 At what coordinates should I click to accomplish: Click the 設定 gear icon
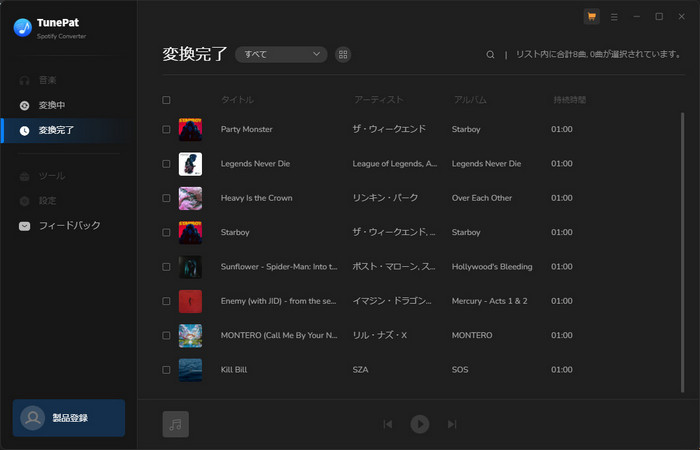[25, 201]
